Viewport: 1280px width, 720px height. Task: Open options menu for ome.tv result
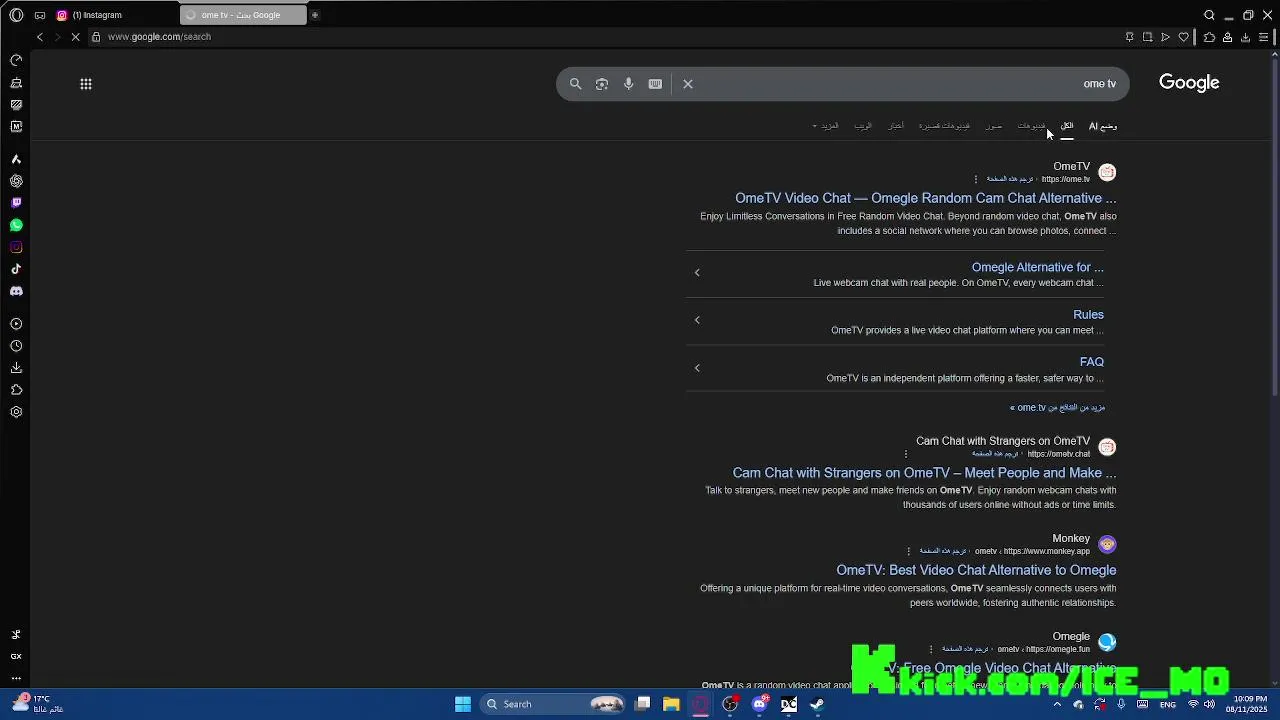976,179
